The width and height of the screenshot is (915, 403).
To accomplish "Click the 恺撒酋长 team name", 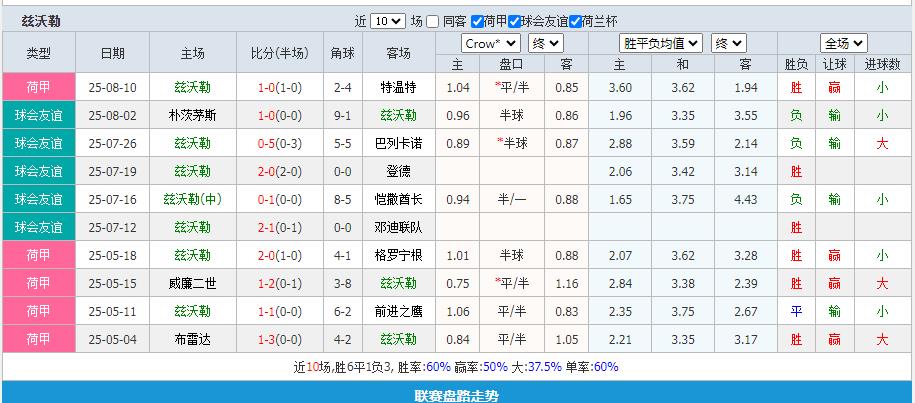I will click(398, 199).
